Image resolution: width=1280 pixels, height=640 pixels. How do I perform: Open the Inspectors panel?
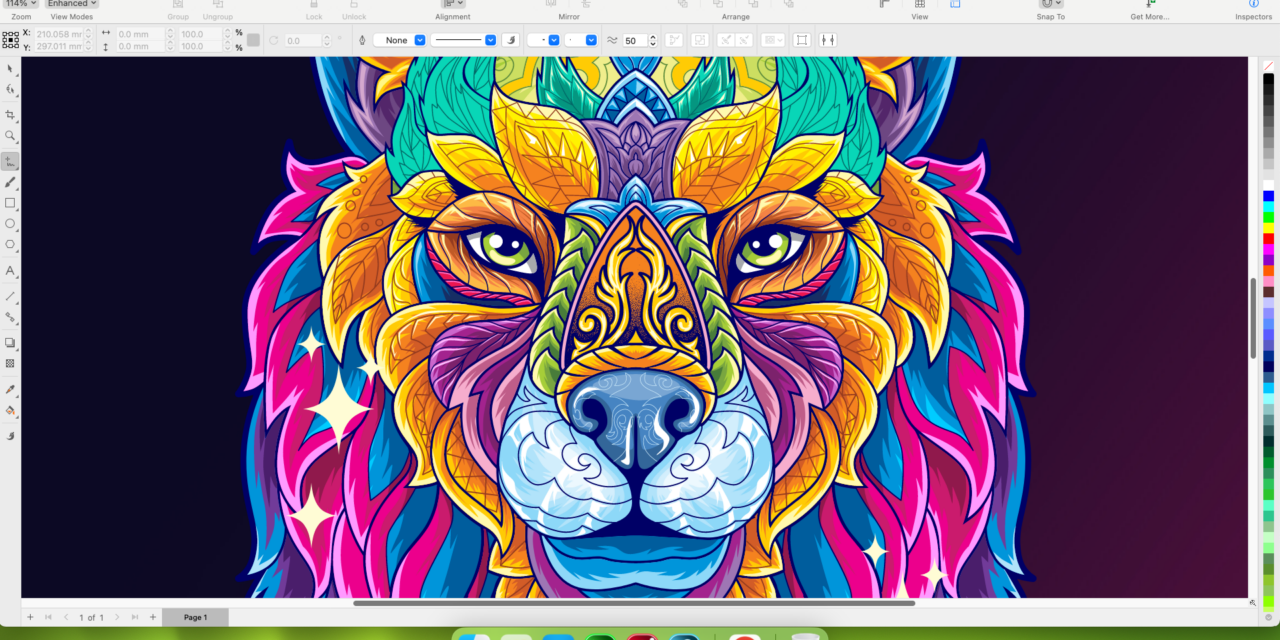click(1253, 10)
